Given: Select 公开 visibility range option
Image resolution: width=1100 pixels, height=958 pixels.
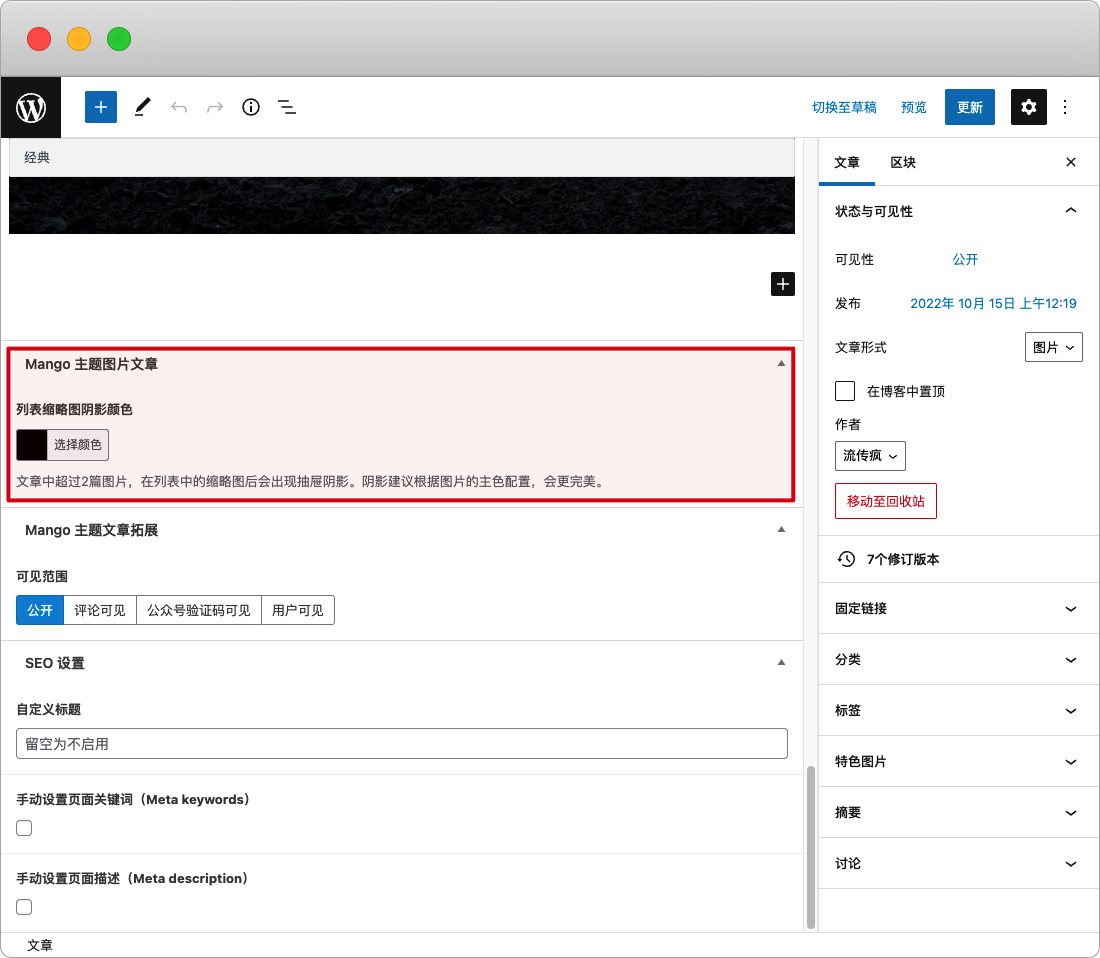Looking at the screenshot, I should [40, 610].
